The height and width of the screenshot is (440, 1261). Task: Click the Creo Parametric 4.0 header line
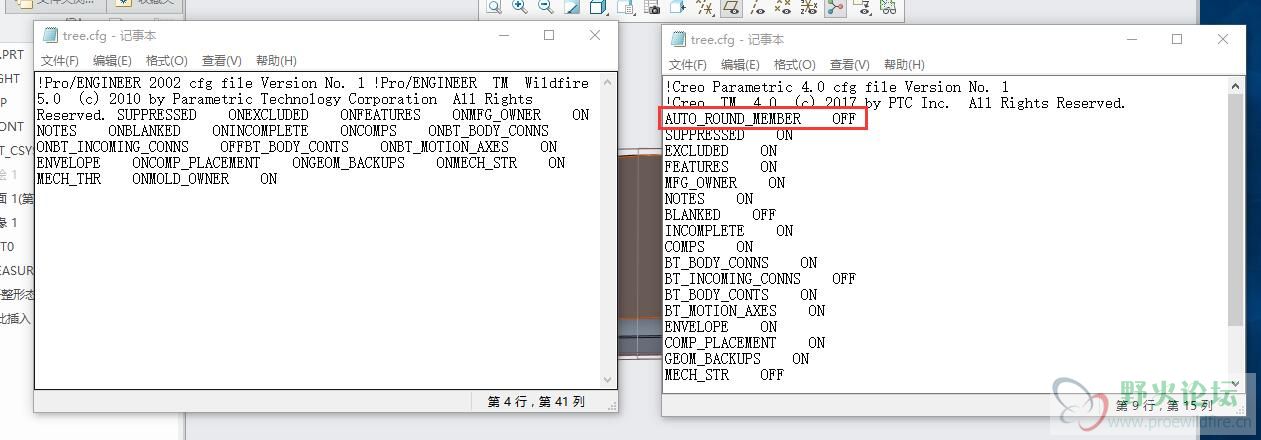[x=837, y=87]
